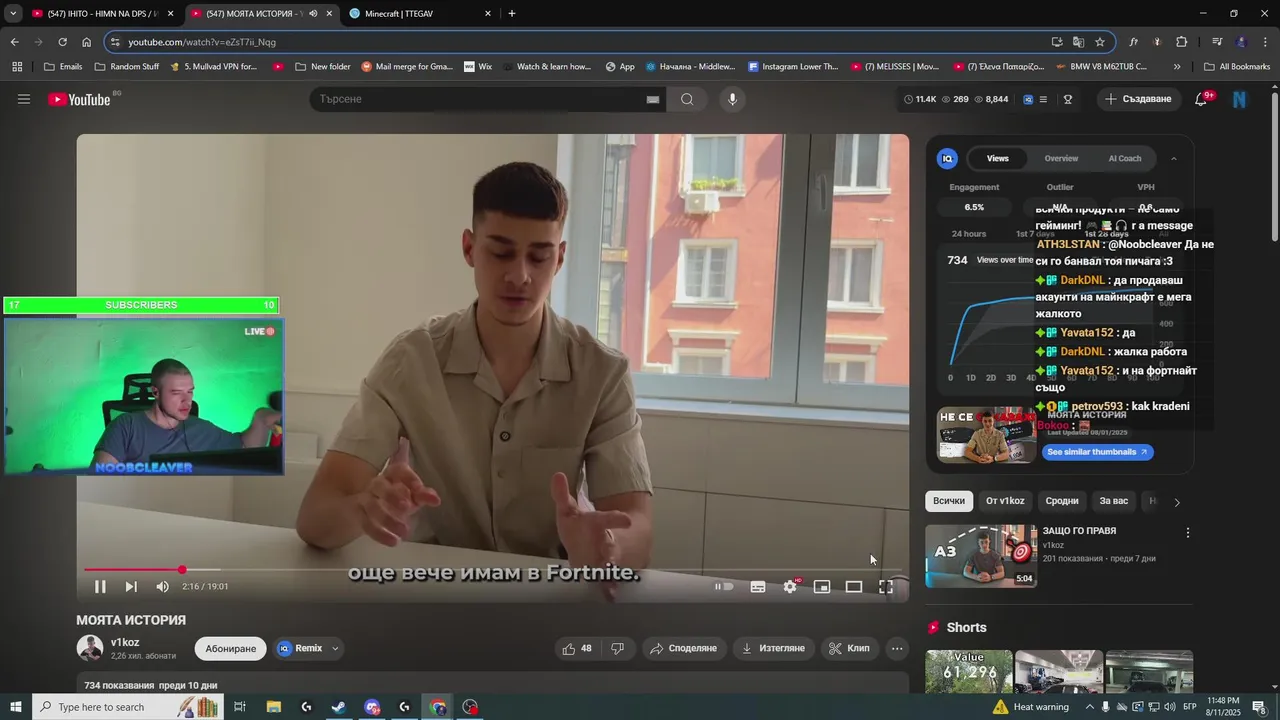Open options for ЗАЩО ГО ПРАВЯ video

[1188, 533]
